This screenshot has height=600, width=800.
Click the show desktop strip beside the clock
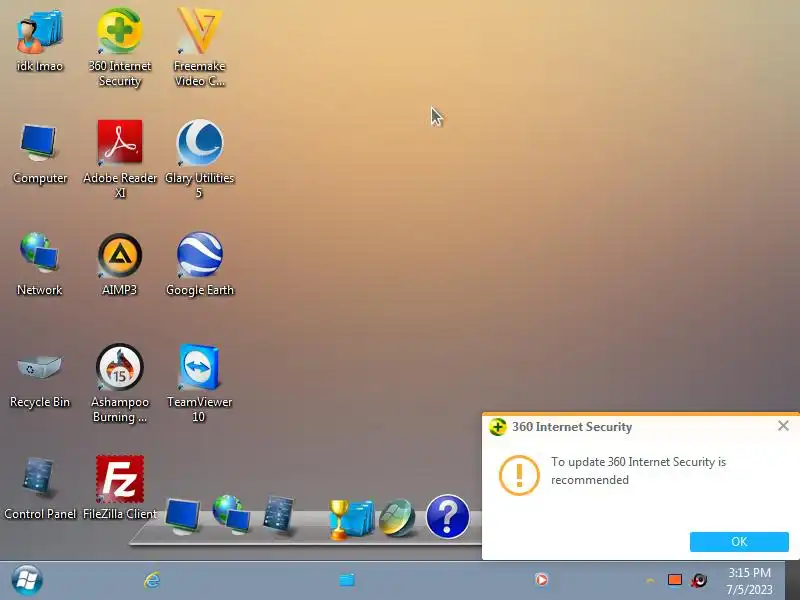click(793, 581)
